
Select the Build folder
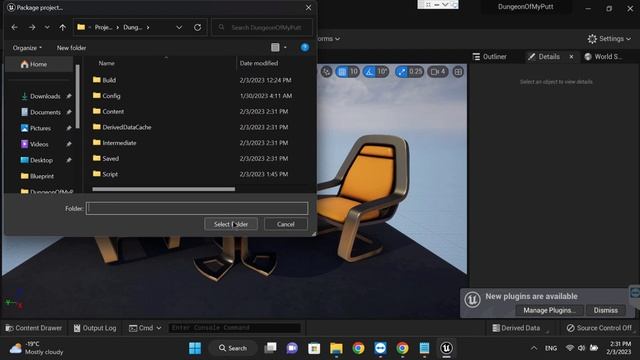point(109,80)
